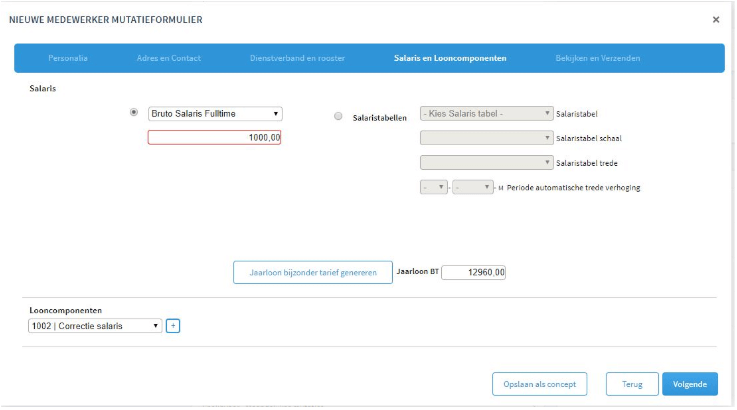Image resolution: width=737 pixels, height=410 pixels.
Task: Open the second Periode automatische trede dropdown
Action: [x=472, y=187]
